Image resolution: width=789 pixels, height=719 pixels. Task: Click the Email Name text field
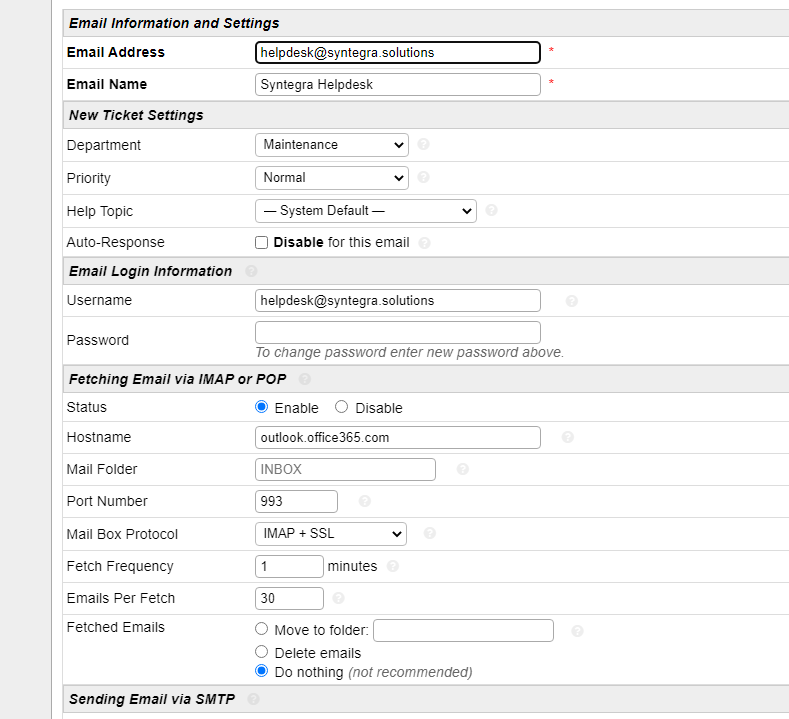397,85
